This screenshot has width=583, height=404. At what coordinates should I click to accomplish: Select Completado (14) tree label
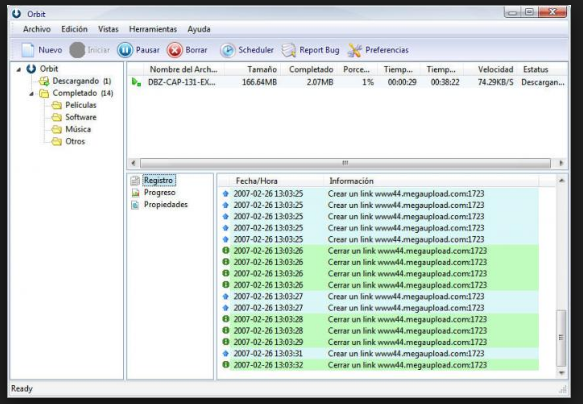pyautogui.click(x=83, y=93)
